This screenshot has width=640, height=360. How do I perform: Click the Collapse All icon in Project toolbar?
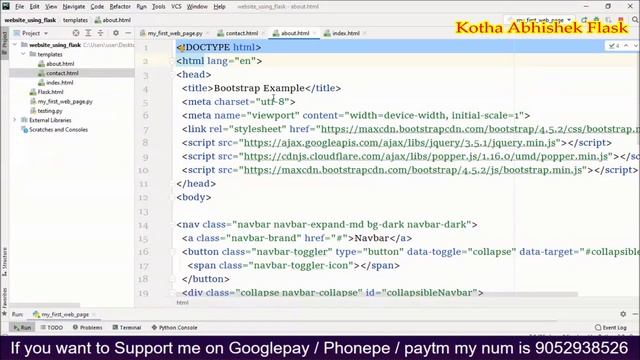(100, 33)
